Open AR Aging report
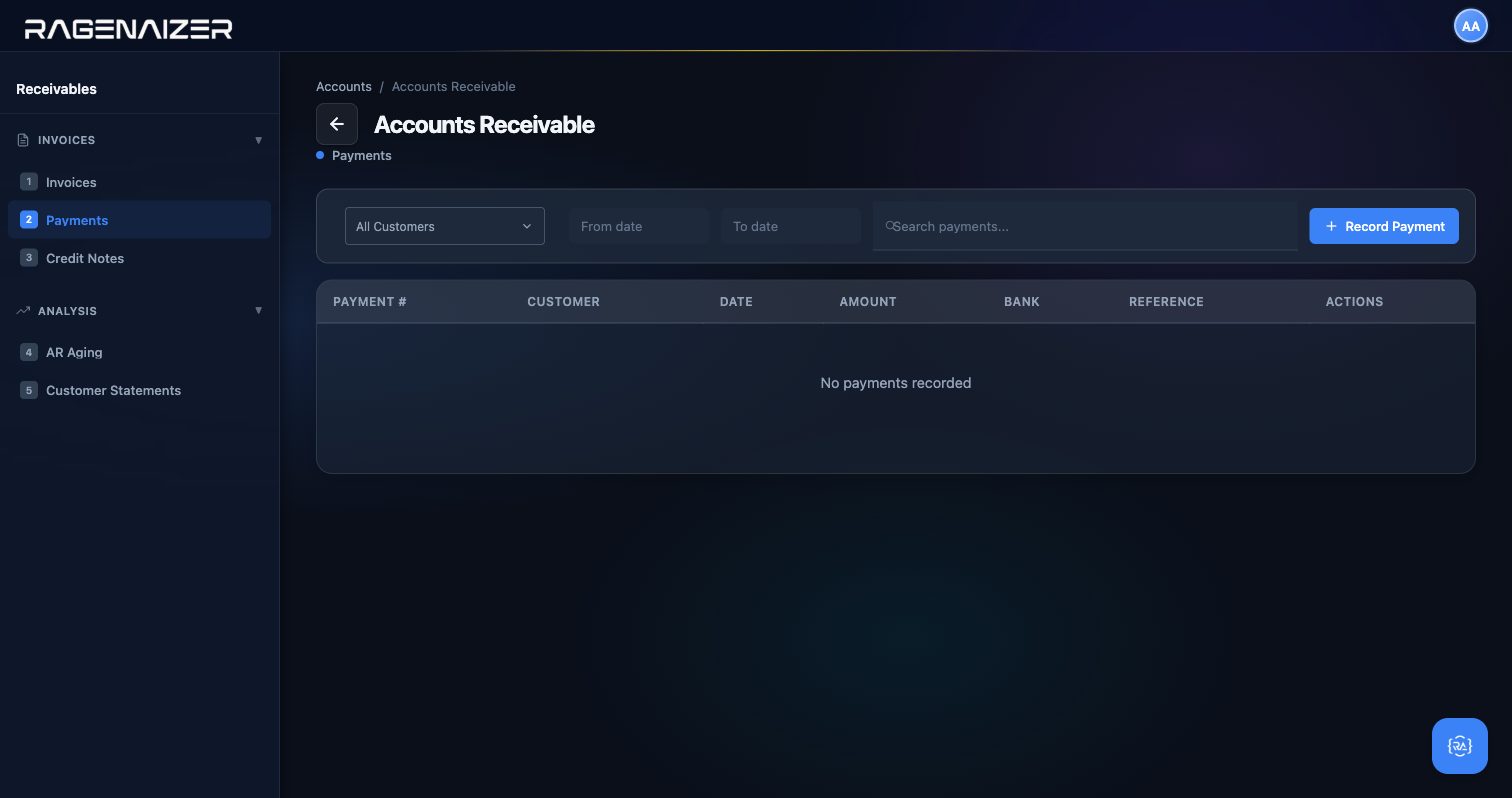 [139, 352]
